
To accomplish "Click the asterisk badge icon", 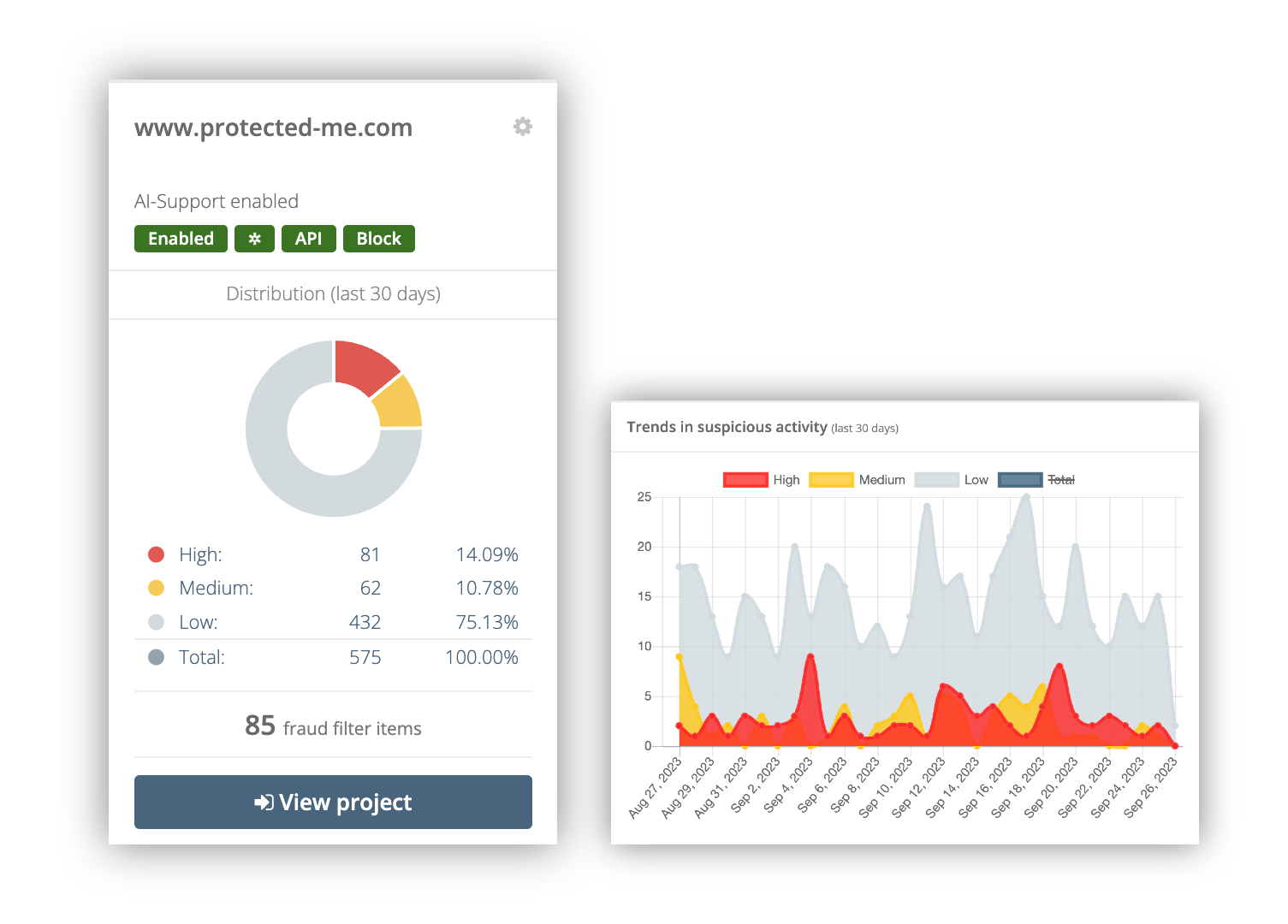I will click(x=254, y=239).
